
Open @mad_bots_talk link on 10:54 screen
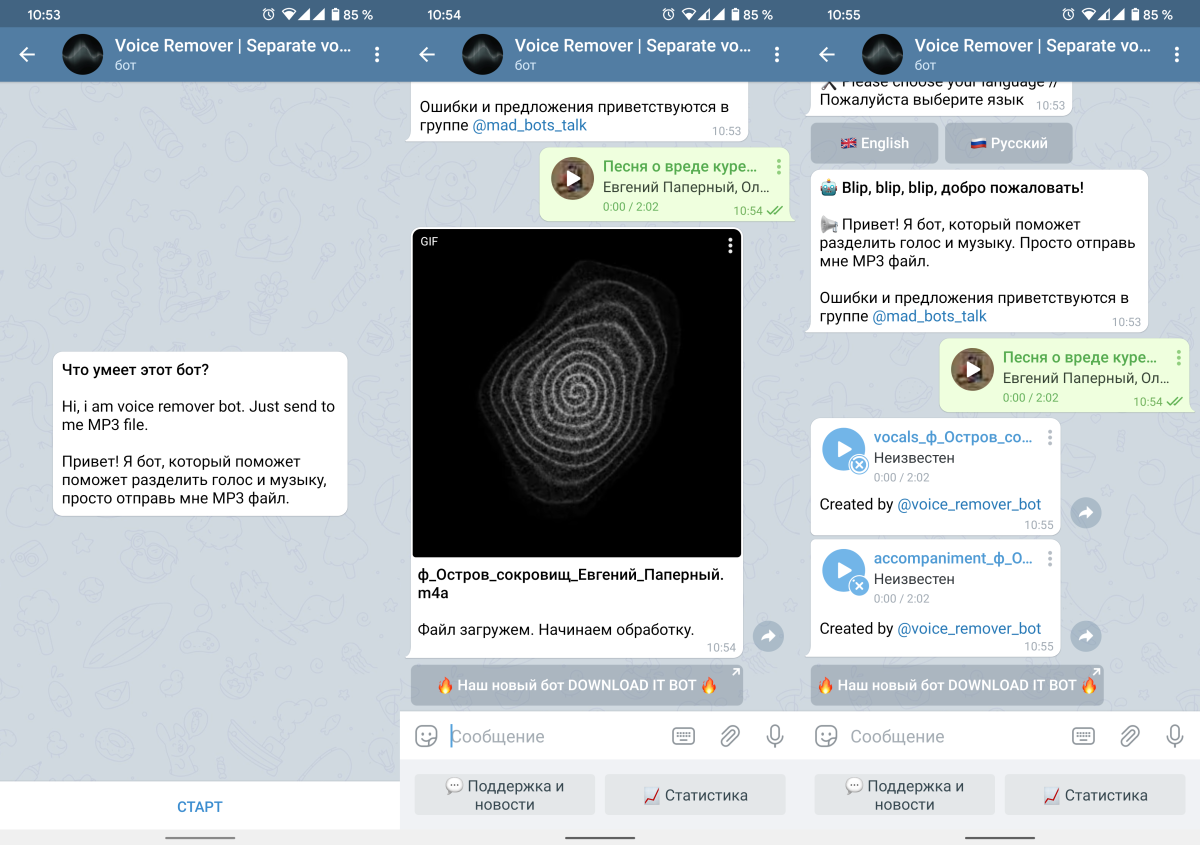[x=530, y=126]
